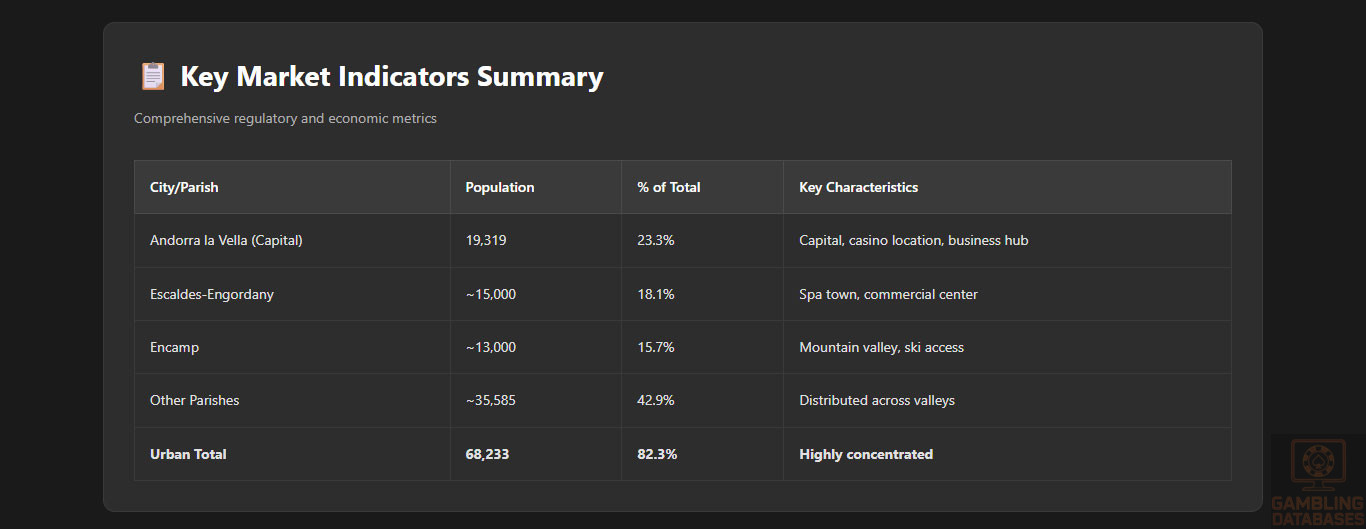Click the clipboard icon beside the heading
The image size is (1366, 529).
(153, 77)
